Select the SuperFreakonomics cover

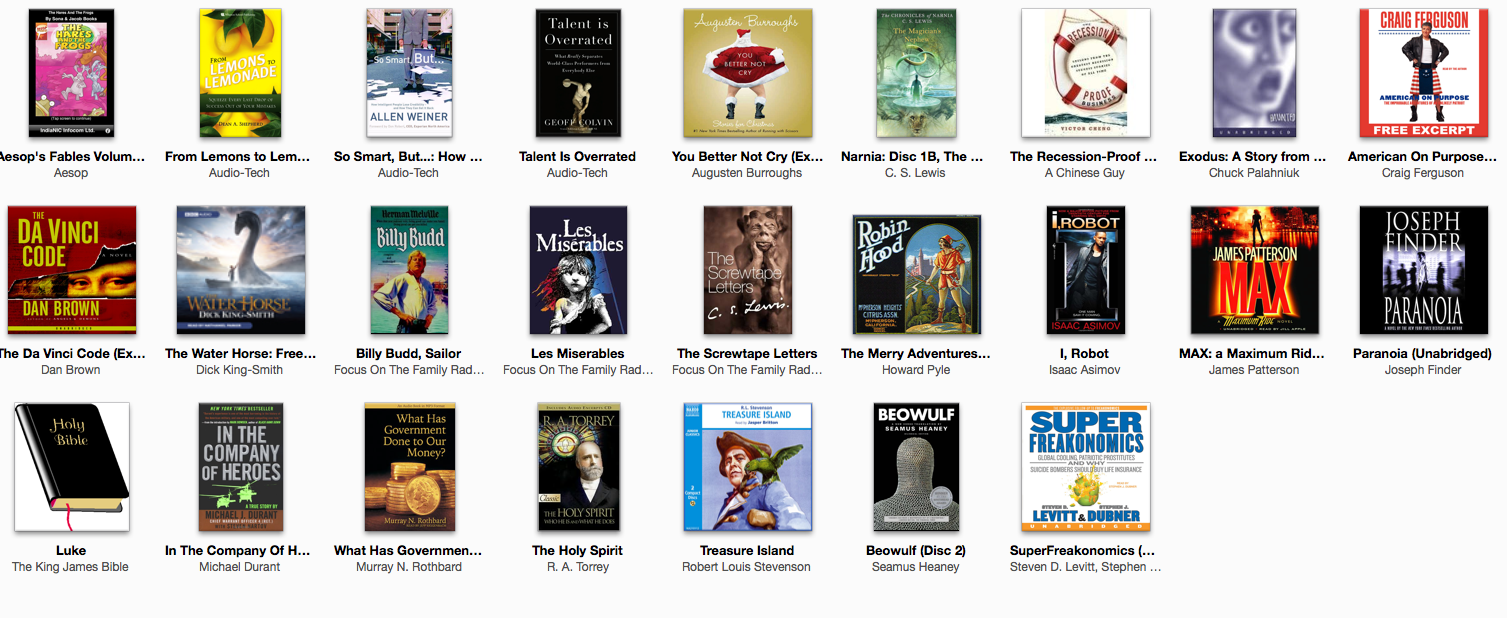(1085, 467)
